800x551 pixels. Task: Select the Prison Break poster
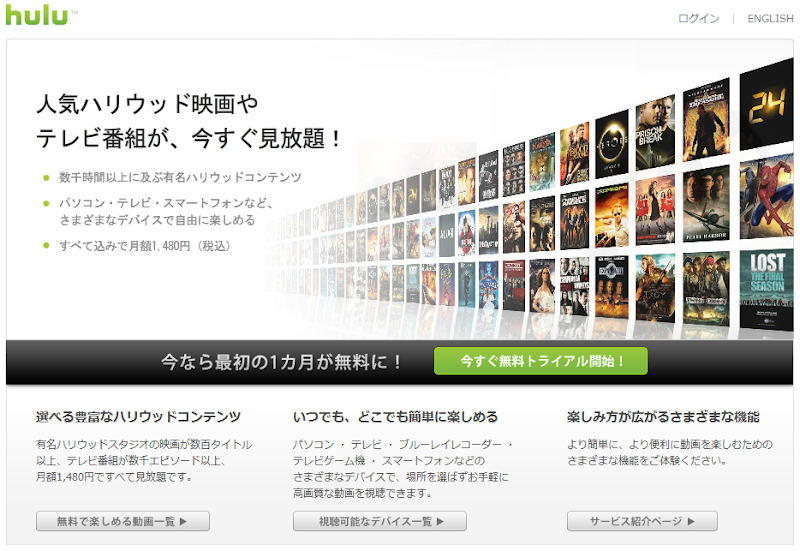click(x=655, y=131)
